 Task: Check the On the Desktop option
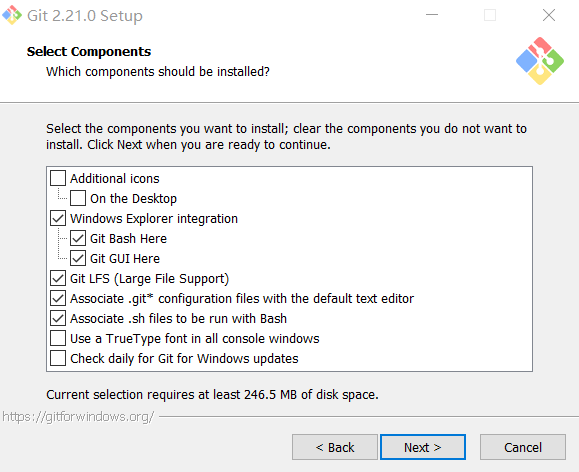pos(78,198)
